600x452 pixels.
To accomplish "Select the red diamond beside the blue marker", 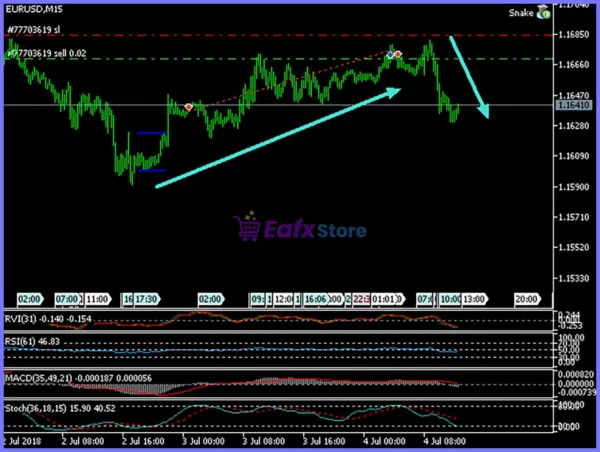I will tap(398, 54).
